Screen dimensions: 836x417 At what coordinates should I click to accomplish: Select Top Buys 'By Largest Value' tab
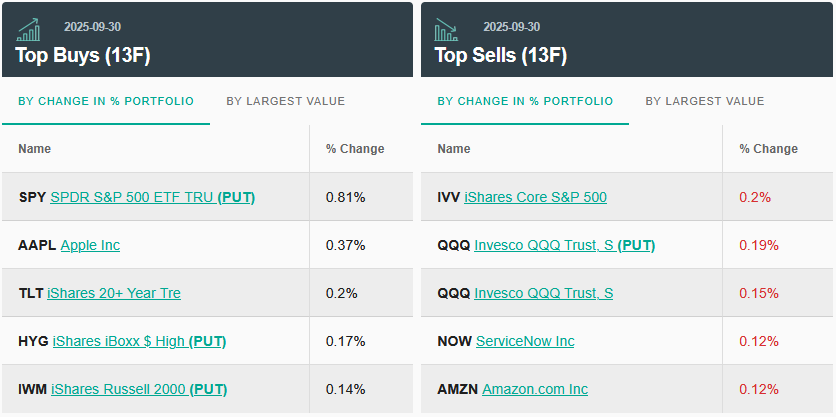point(285,101)
